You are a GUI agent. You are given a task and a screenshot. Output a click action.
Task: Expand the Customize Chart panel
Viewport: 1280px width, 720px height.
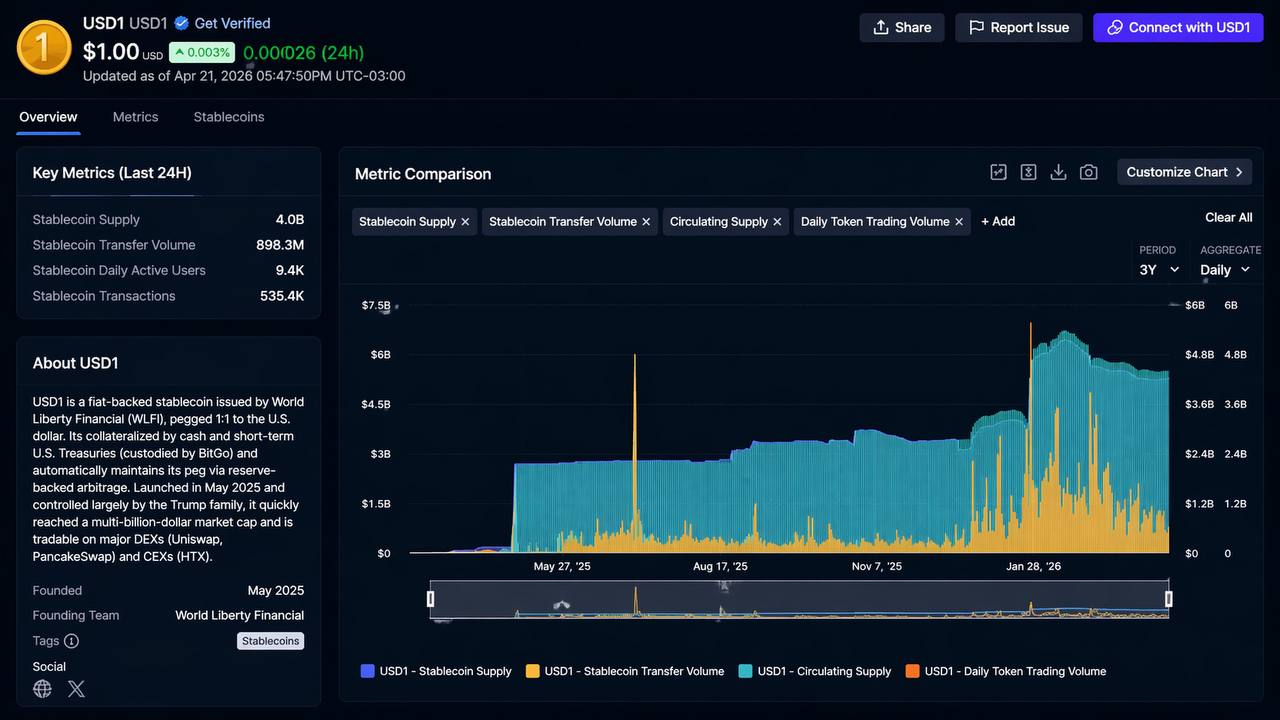[1184, 172]
